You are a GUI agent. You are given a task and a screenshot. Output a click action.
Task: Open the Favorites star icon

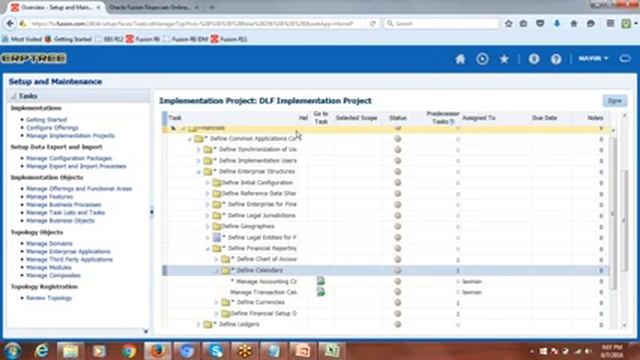pos(504,59)
